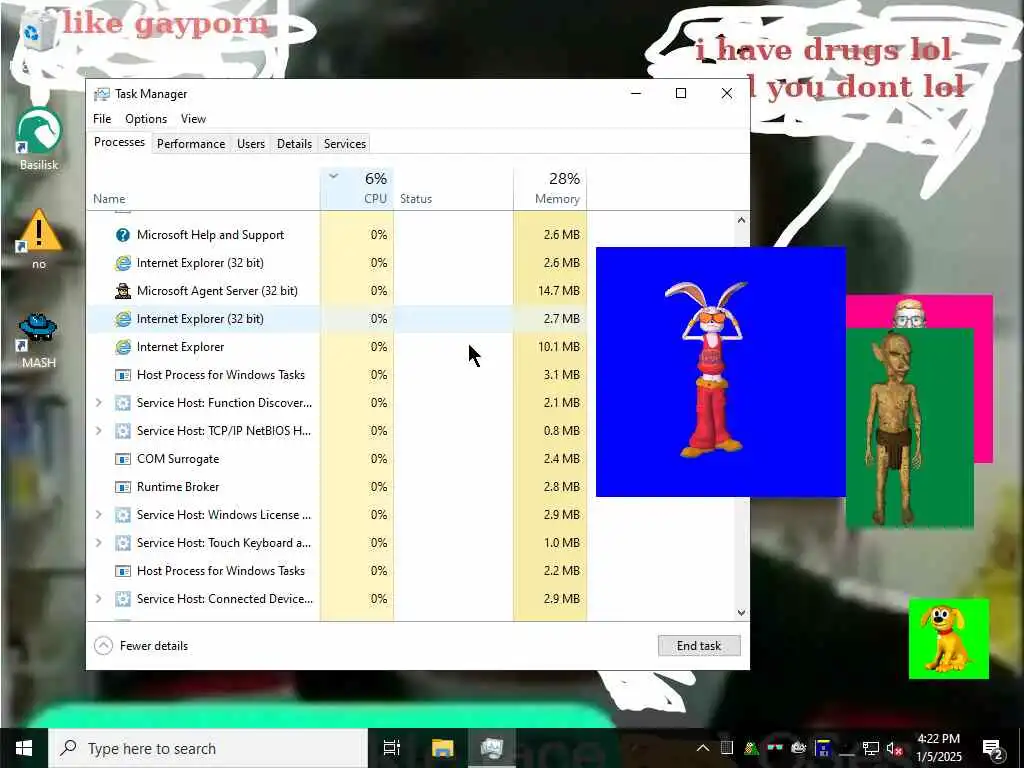Click the 'Type here to search' box
Viewport: 1024px width, 768px height.
[208, 748]
